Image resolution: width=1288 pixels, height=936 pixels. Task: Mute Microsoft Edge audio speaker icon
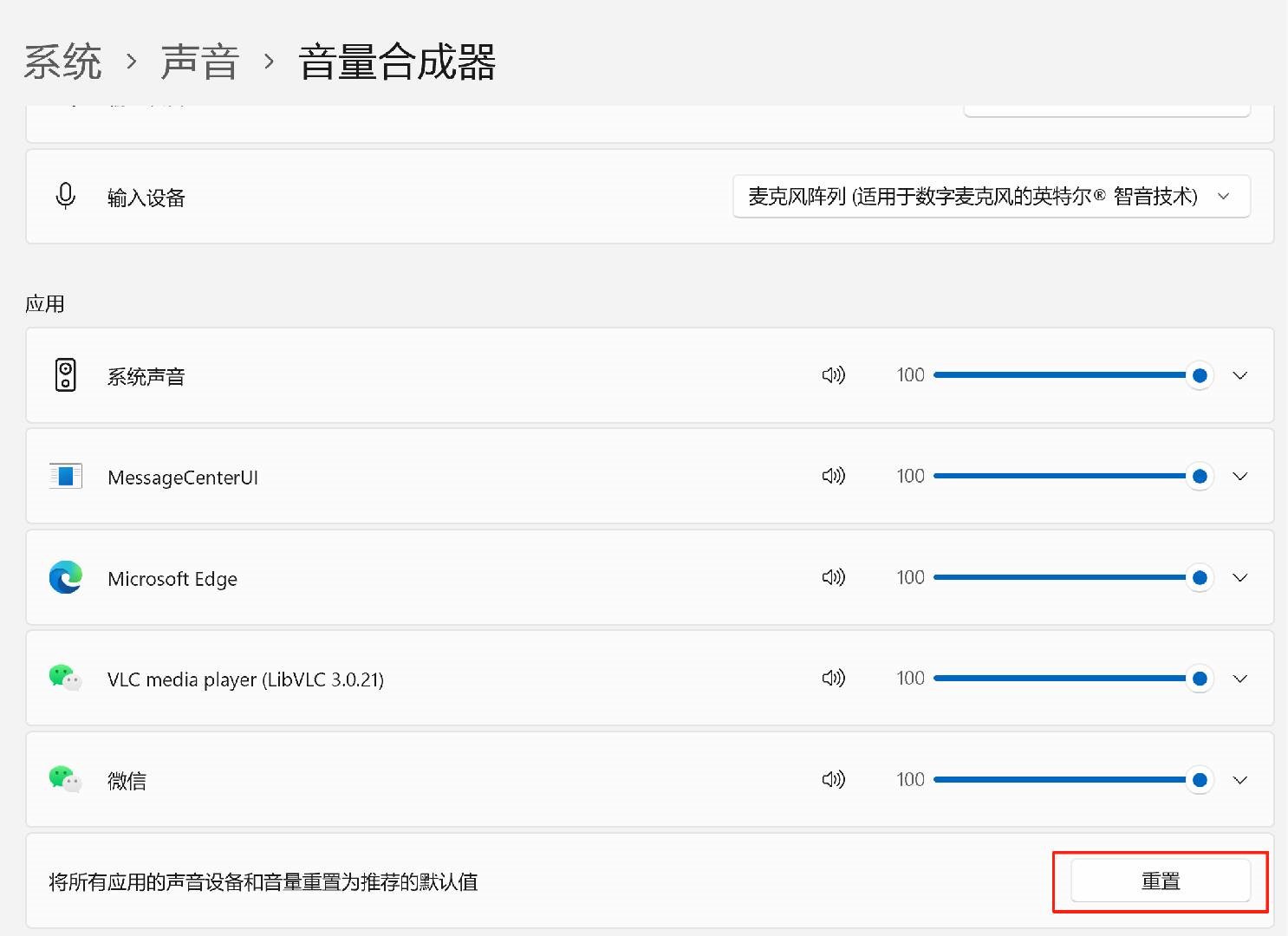click(833, 577)
